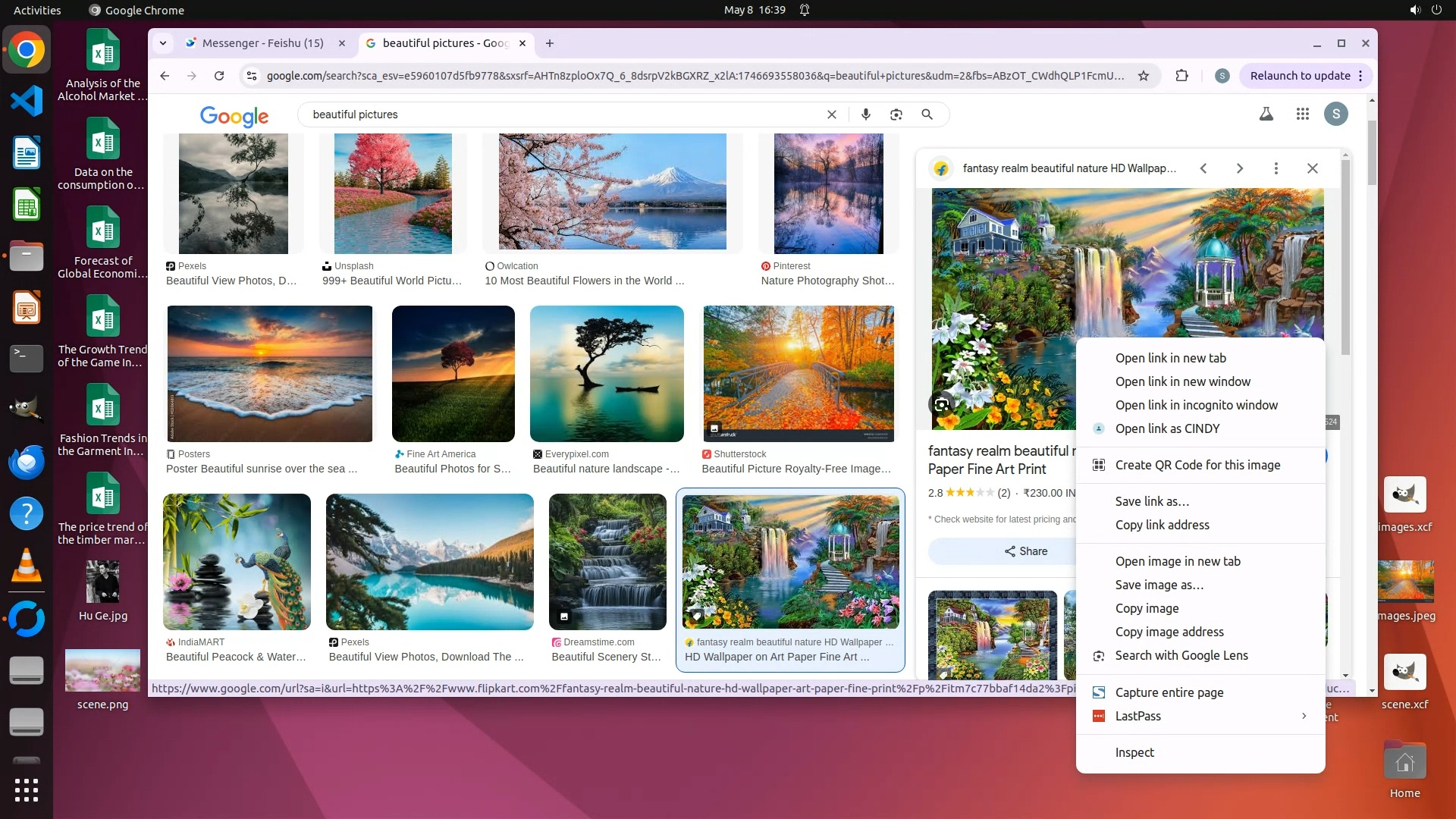
Task: Click Relaunch to update button
Action: (x=1300, y=76)
